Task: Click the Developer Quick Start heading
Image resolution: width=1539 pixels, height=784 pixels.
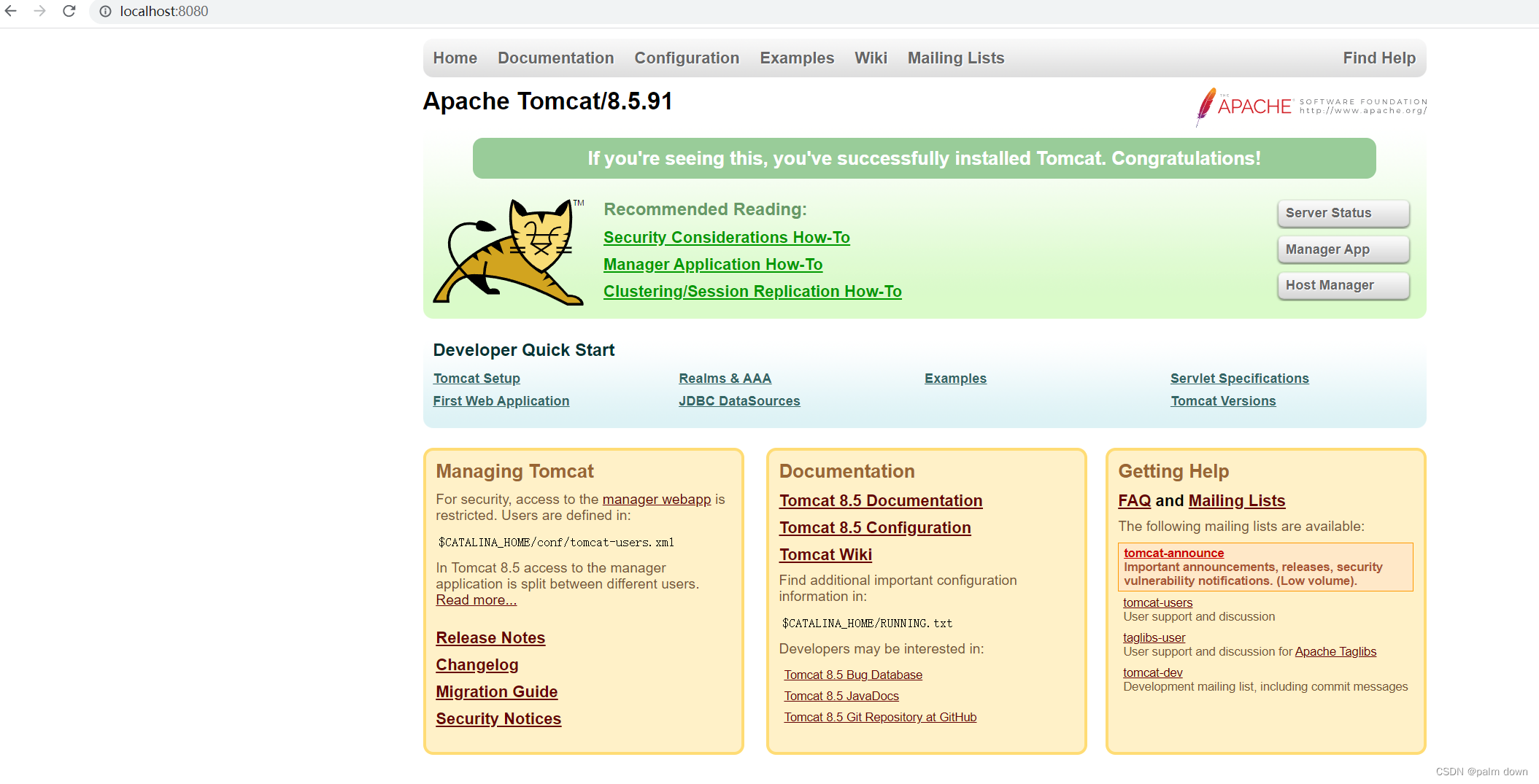Action: click(x=524, y=350)
